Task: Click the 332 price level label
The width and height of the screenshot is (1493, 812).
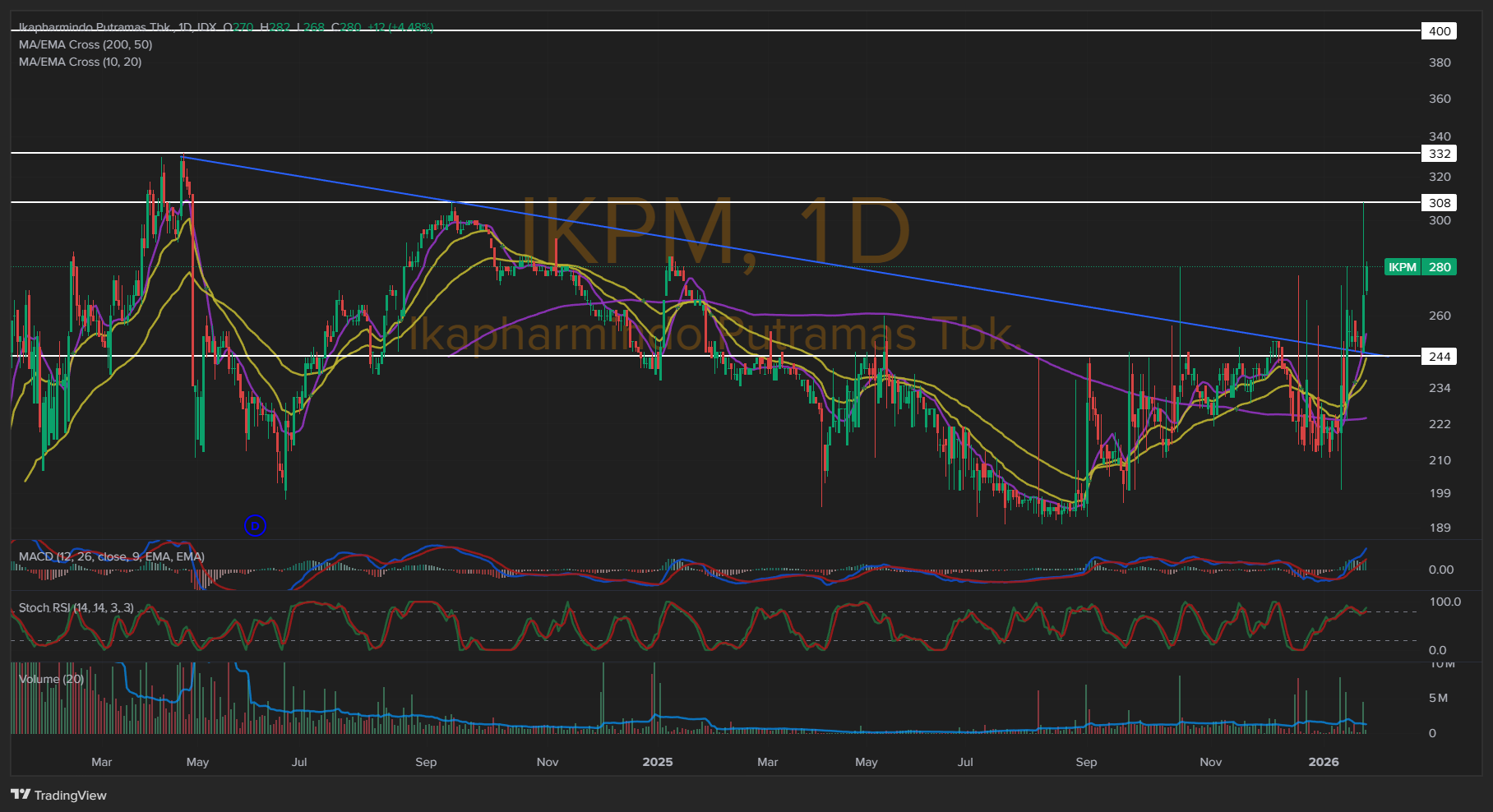Action: pos(1439,154)
